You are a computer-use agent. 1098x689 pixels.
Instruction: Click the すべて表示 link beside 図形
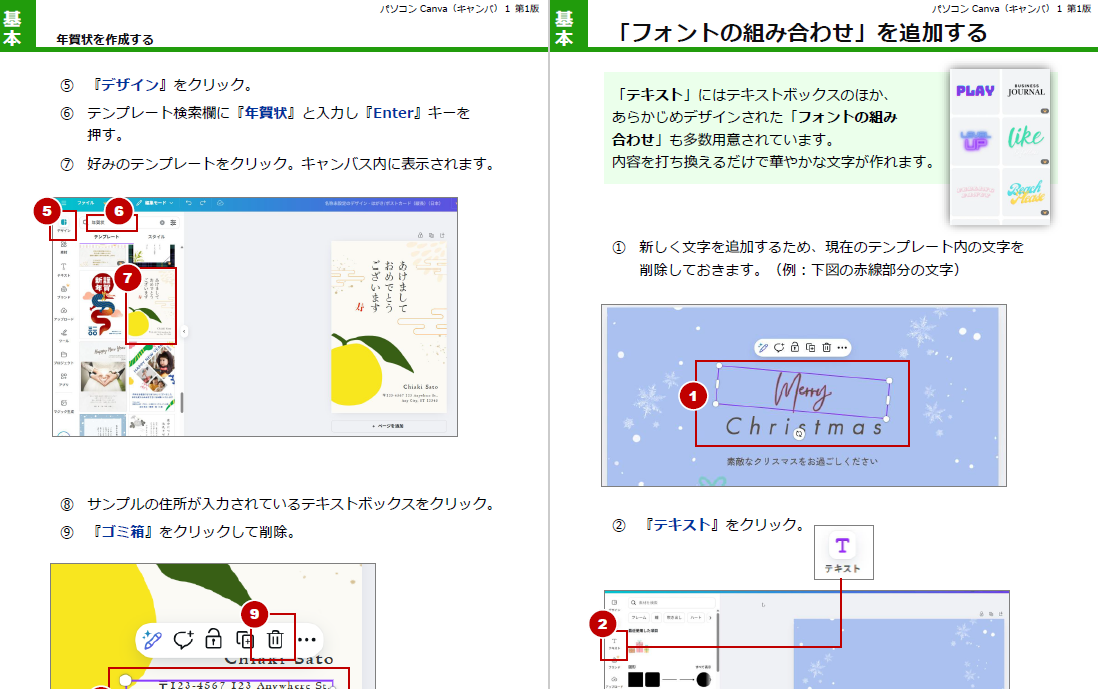pyautogui.click(x=703, y=667)
